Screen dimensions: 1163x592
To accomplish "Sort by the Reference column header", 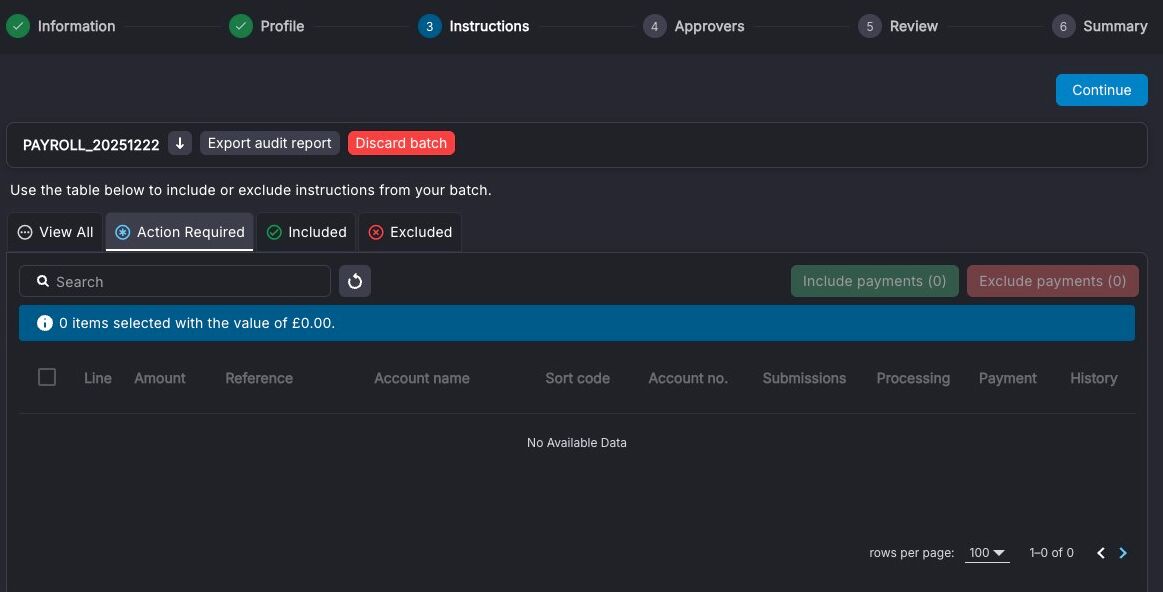I will click(259, 378).
